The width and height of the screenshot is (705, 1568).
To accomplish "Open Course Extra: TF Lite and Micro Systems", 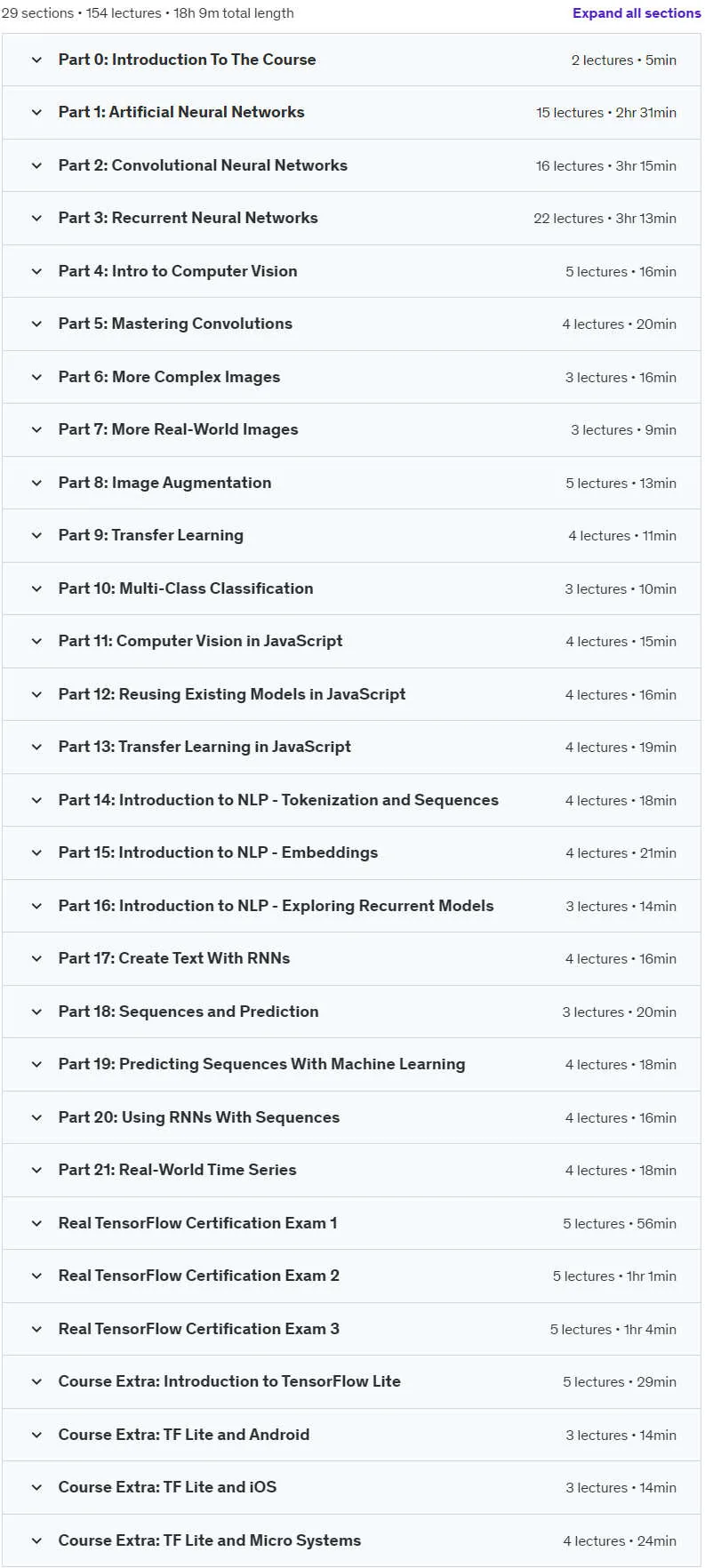I will [x=351, y=1540].
